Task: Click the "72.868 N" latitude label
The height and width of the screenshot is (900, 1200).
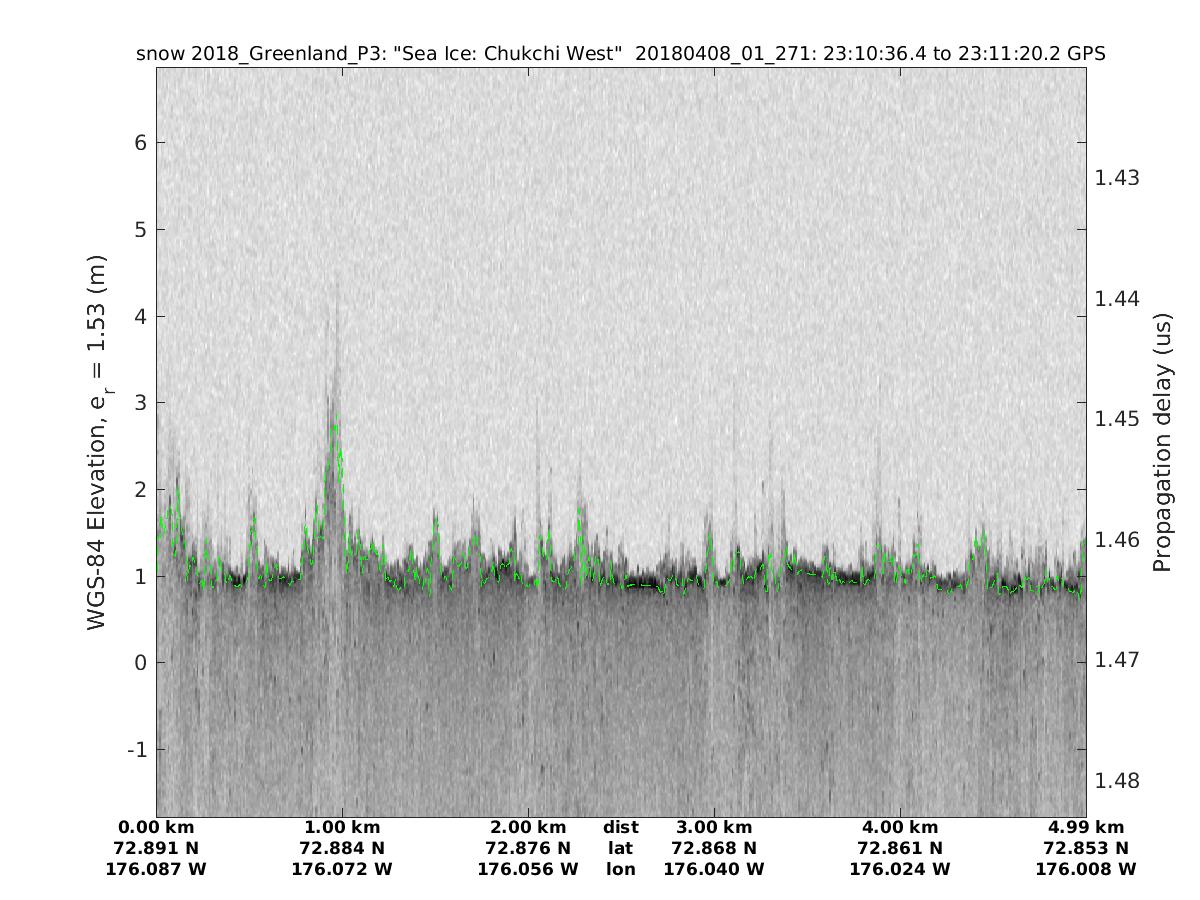Action: click(714, 848)
